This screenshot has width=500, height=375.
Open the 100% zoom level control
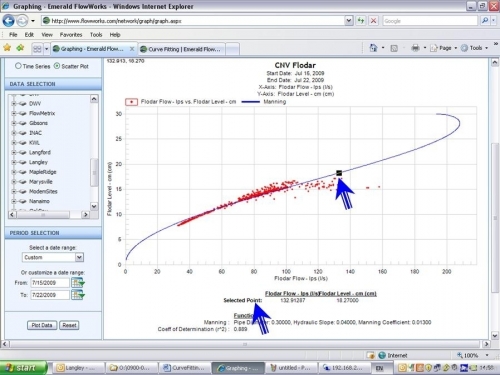pyautogui.click(x=473, y=355)
